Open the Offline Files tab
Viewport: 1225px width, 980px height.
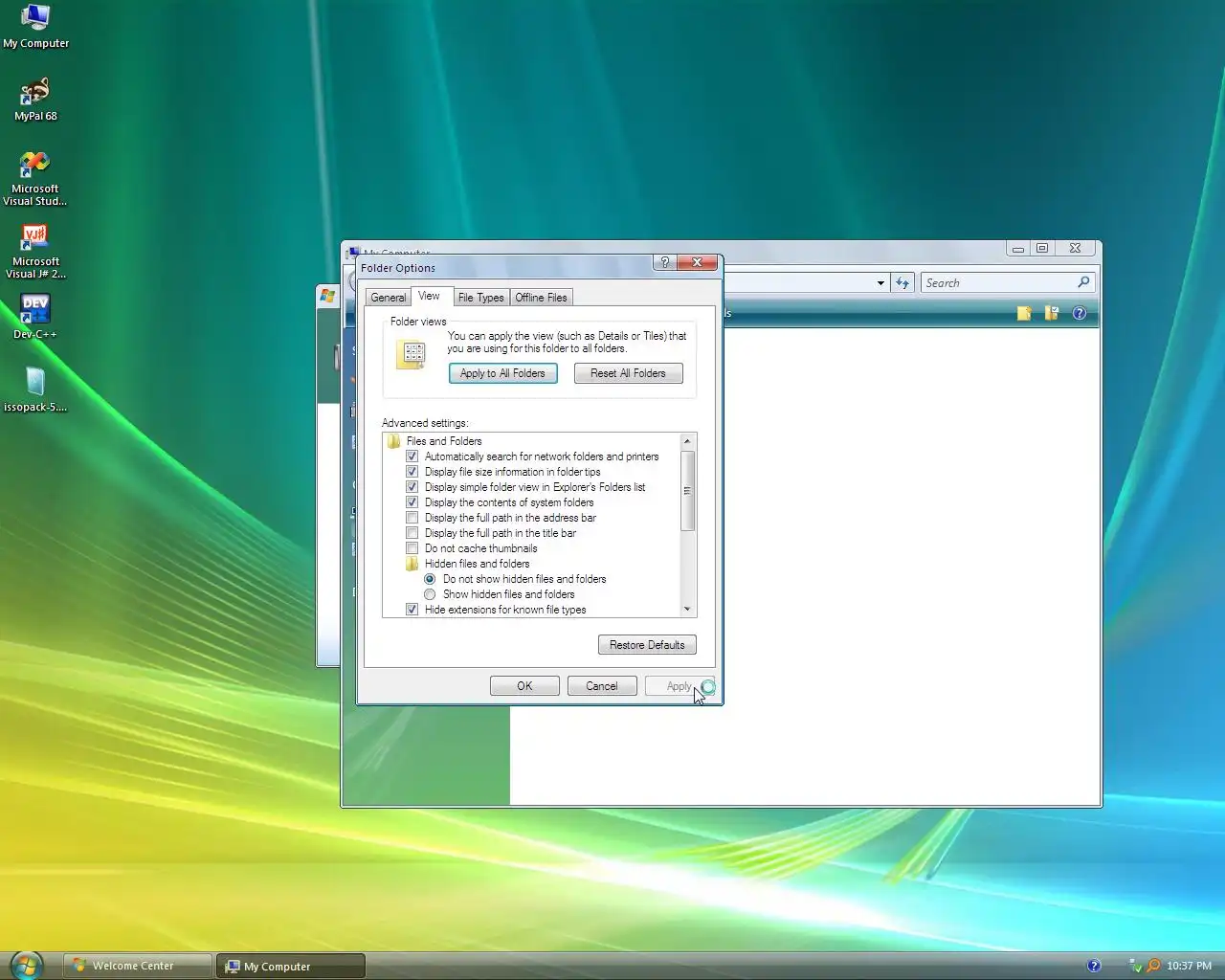(542, 298)
